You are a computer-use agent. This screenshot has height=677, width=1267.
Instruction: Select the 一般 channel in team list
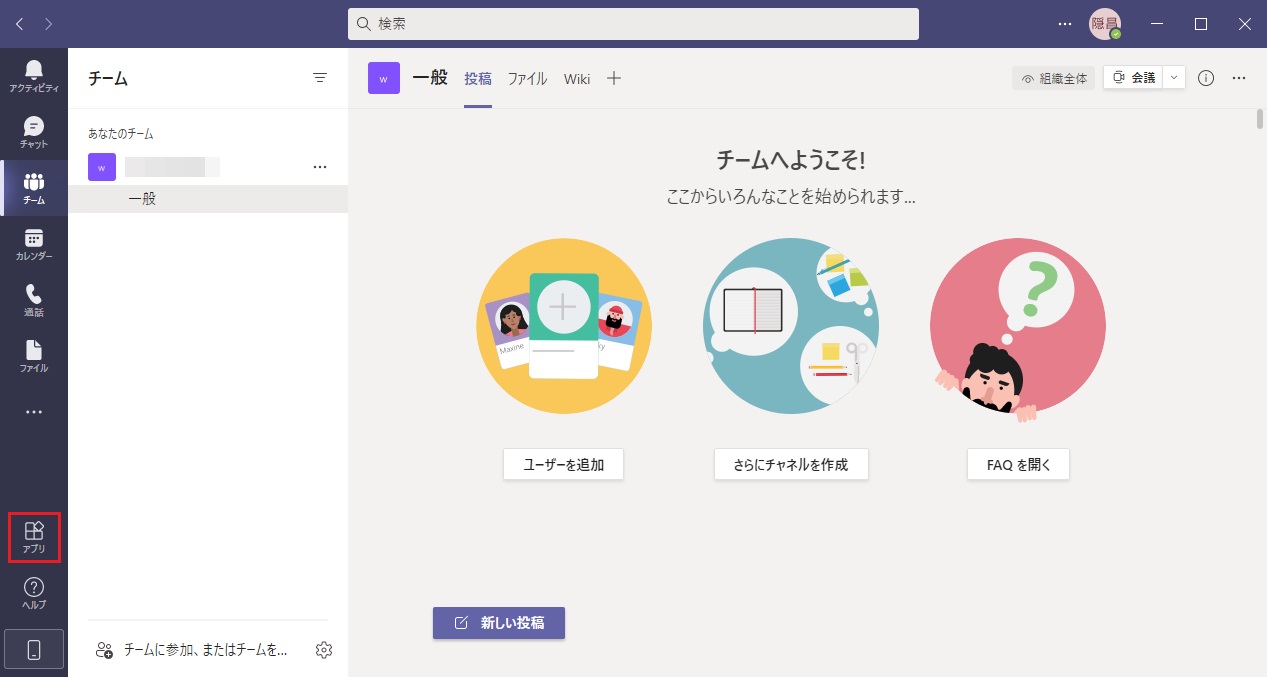142,199
